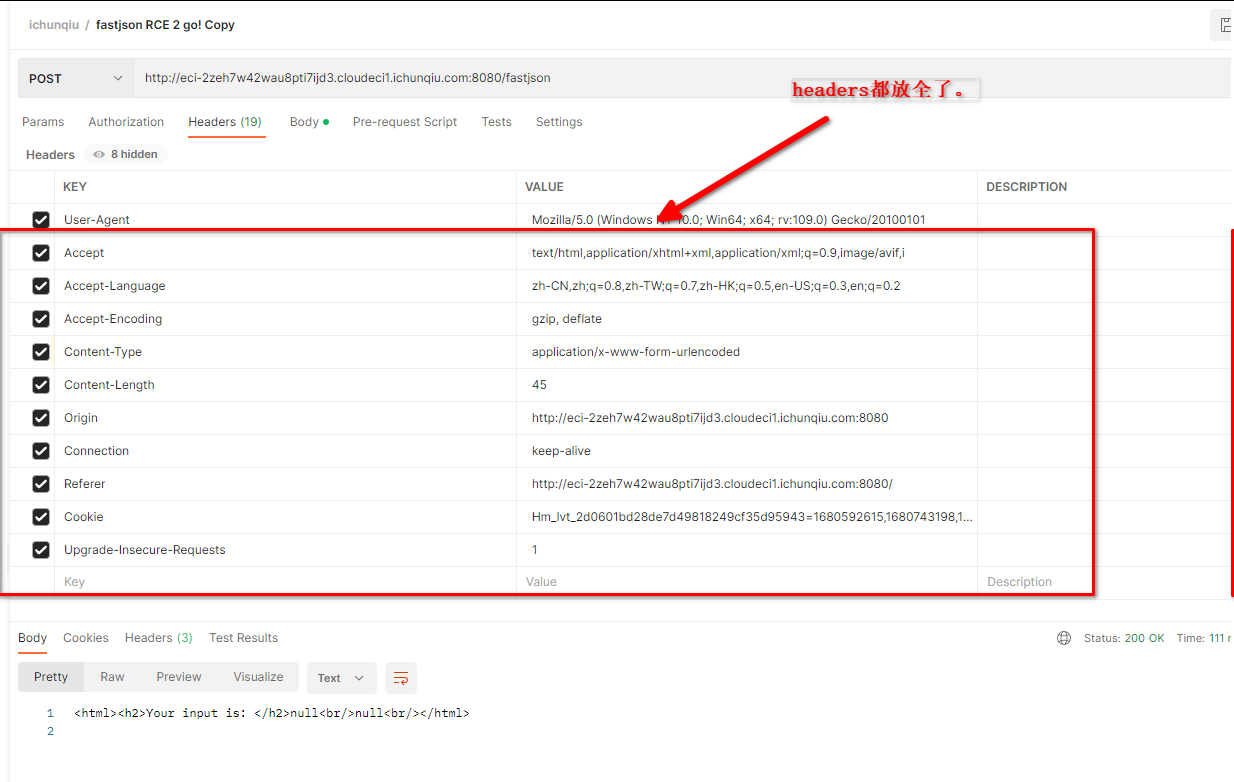Screen dimensions: 1234x782
Task: Open the POST method dropdown
Action: pos(76,78)
